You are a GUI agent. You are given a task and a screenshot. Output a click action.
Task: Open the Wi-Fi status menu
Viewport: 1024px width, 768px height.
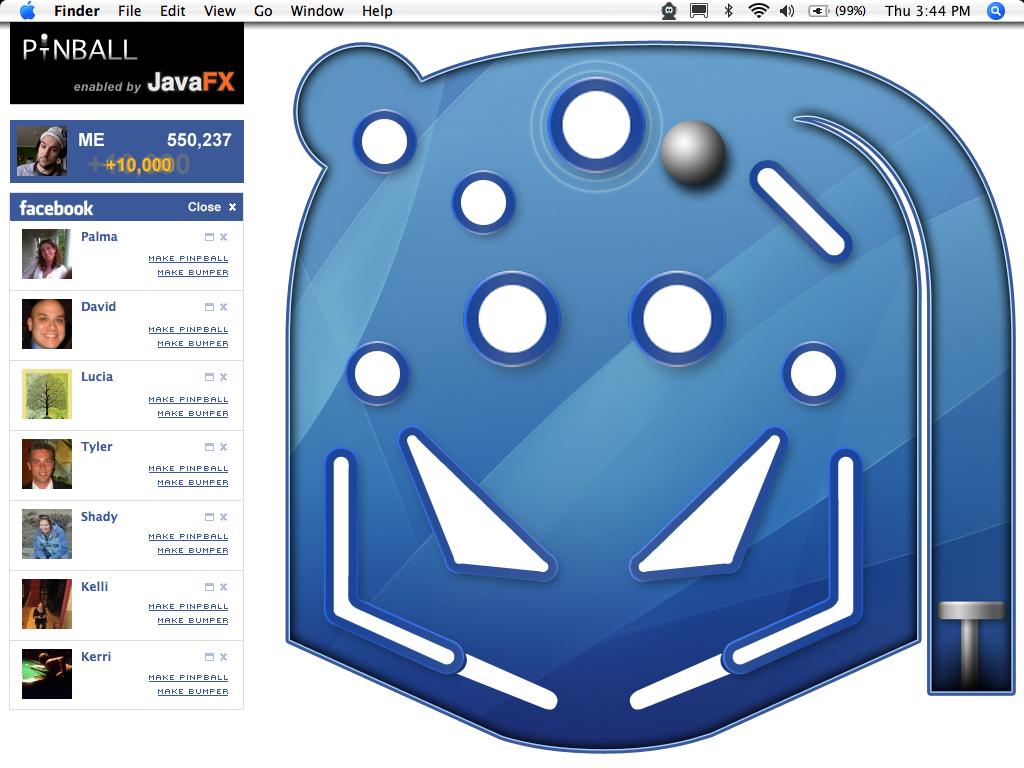tap(758, 11)
